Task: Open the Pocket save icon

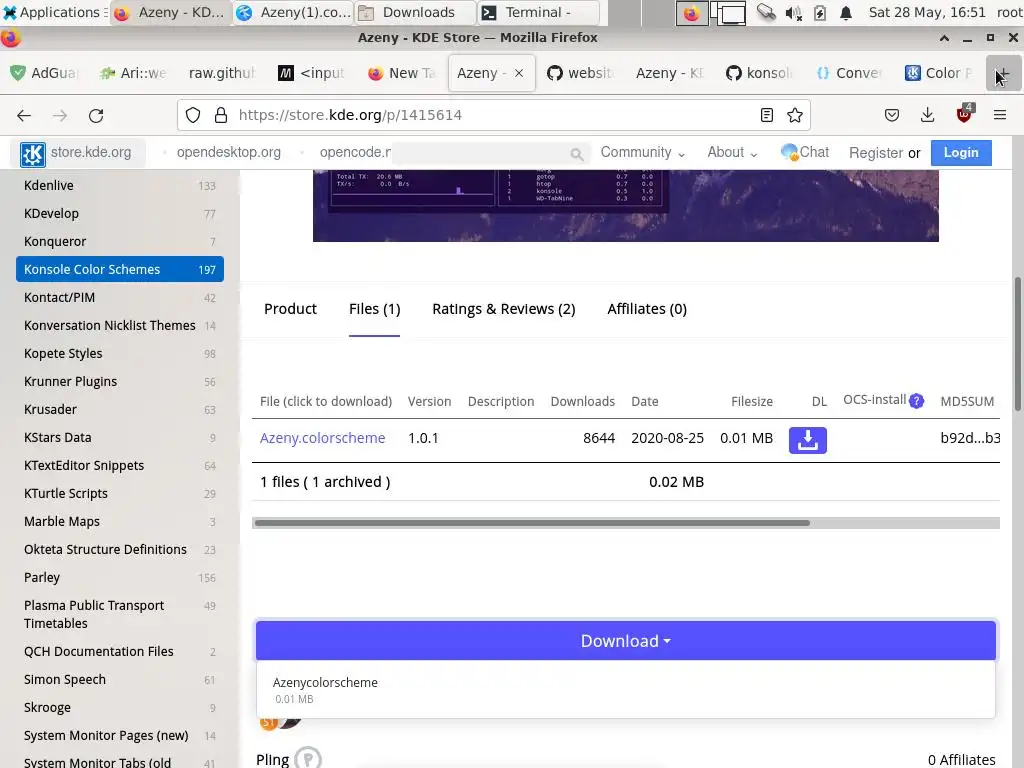Action: click(x=891, y=116)
